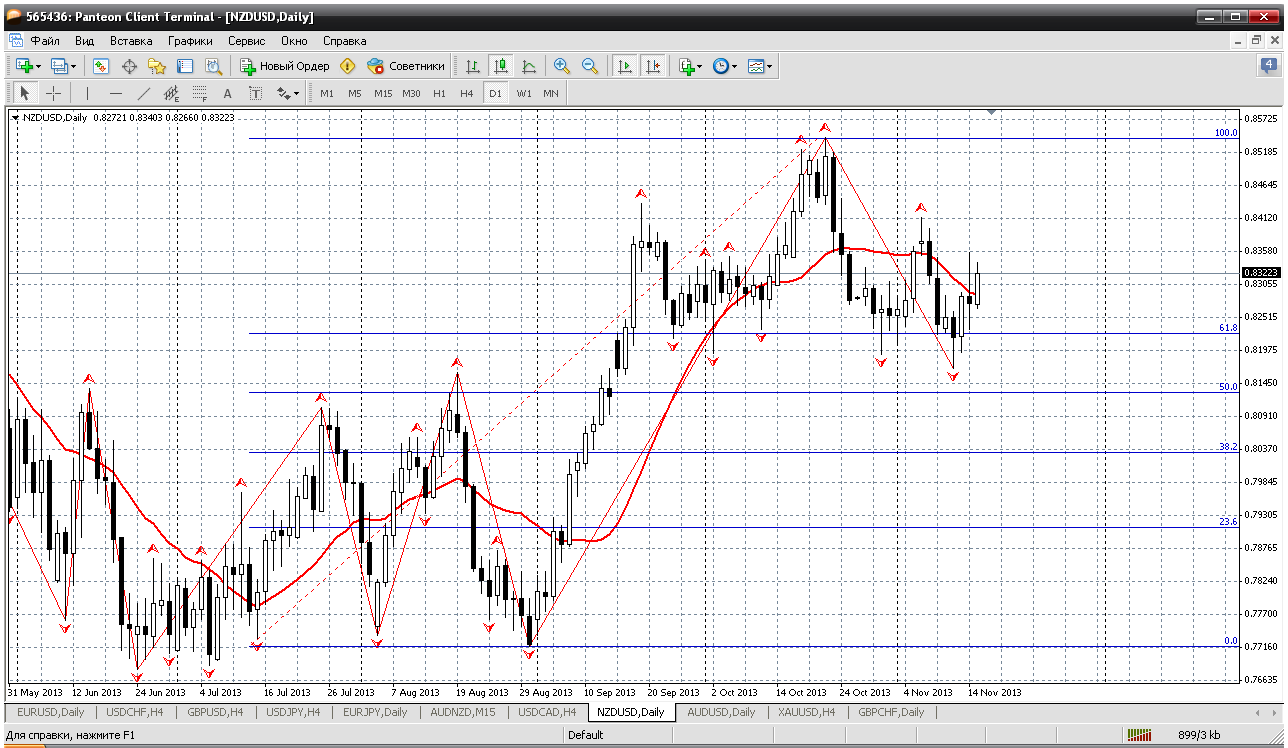Viewport: 1288px width, 748px height.
Task: Open the Arrows dropdown tool
Action: (x=288, y=93)
